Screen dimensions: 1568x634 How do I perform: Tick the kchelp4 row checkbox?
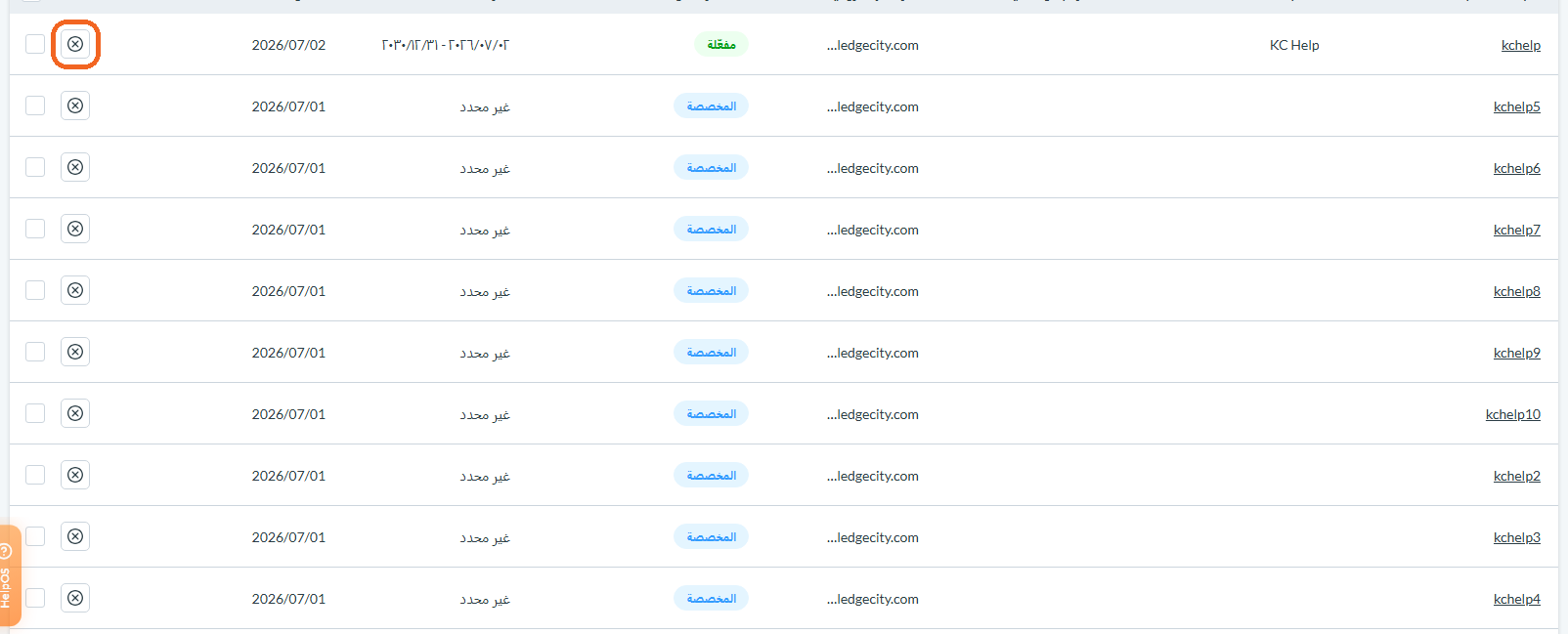tap(35, 598)
